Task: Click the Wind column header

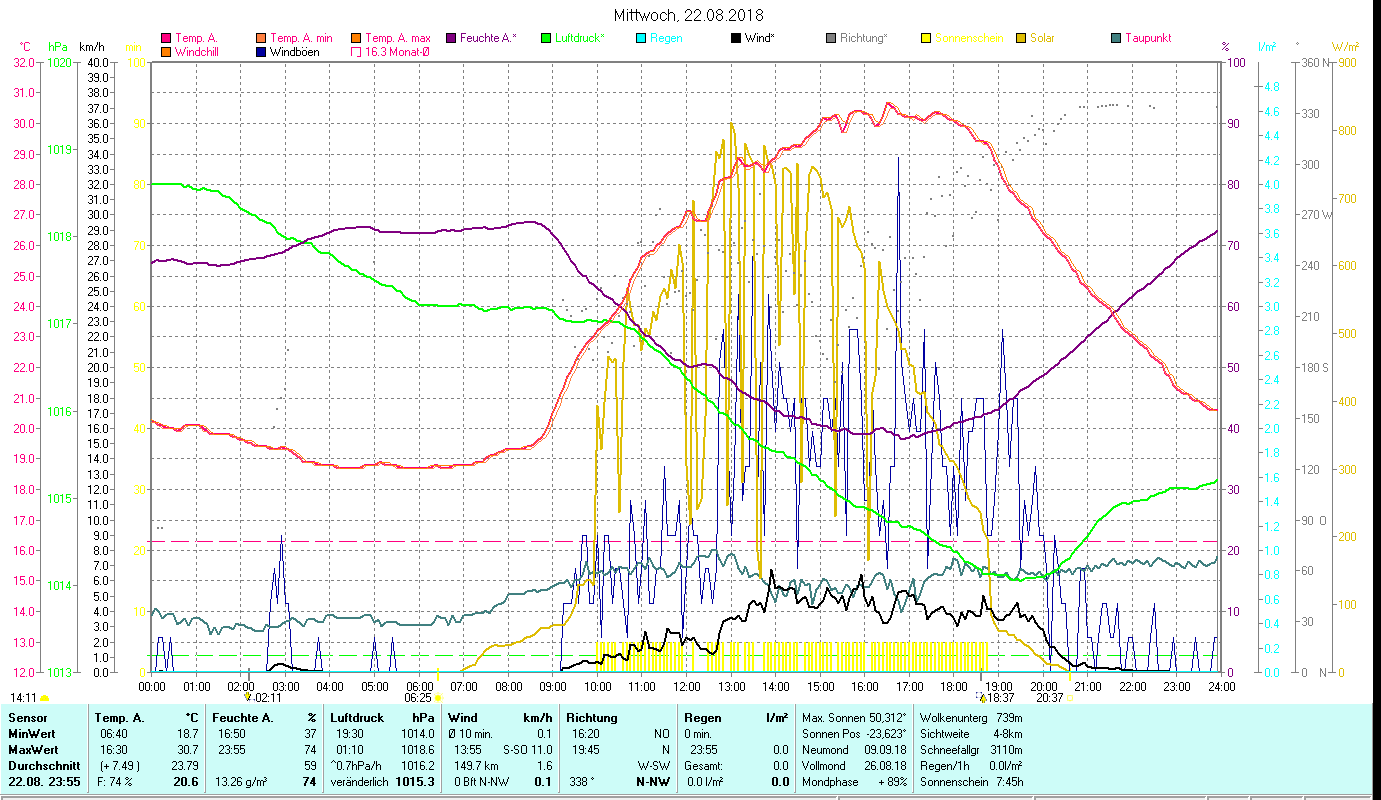Action: [x=463, y=718]
